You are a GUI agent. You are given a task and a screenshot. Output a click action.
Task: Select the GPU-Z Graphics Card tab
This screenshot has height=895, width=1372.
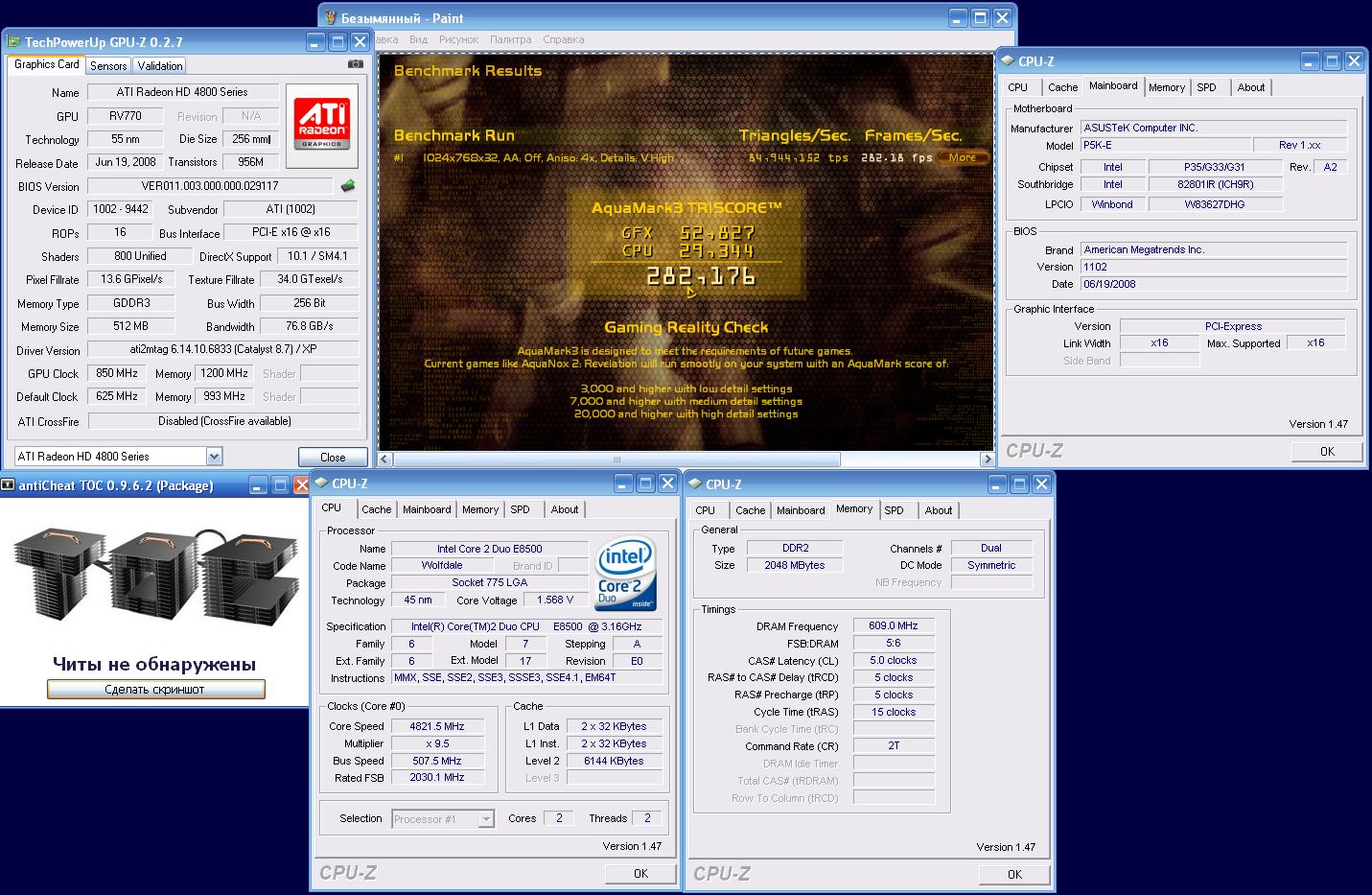click(x=47, y=64)
